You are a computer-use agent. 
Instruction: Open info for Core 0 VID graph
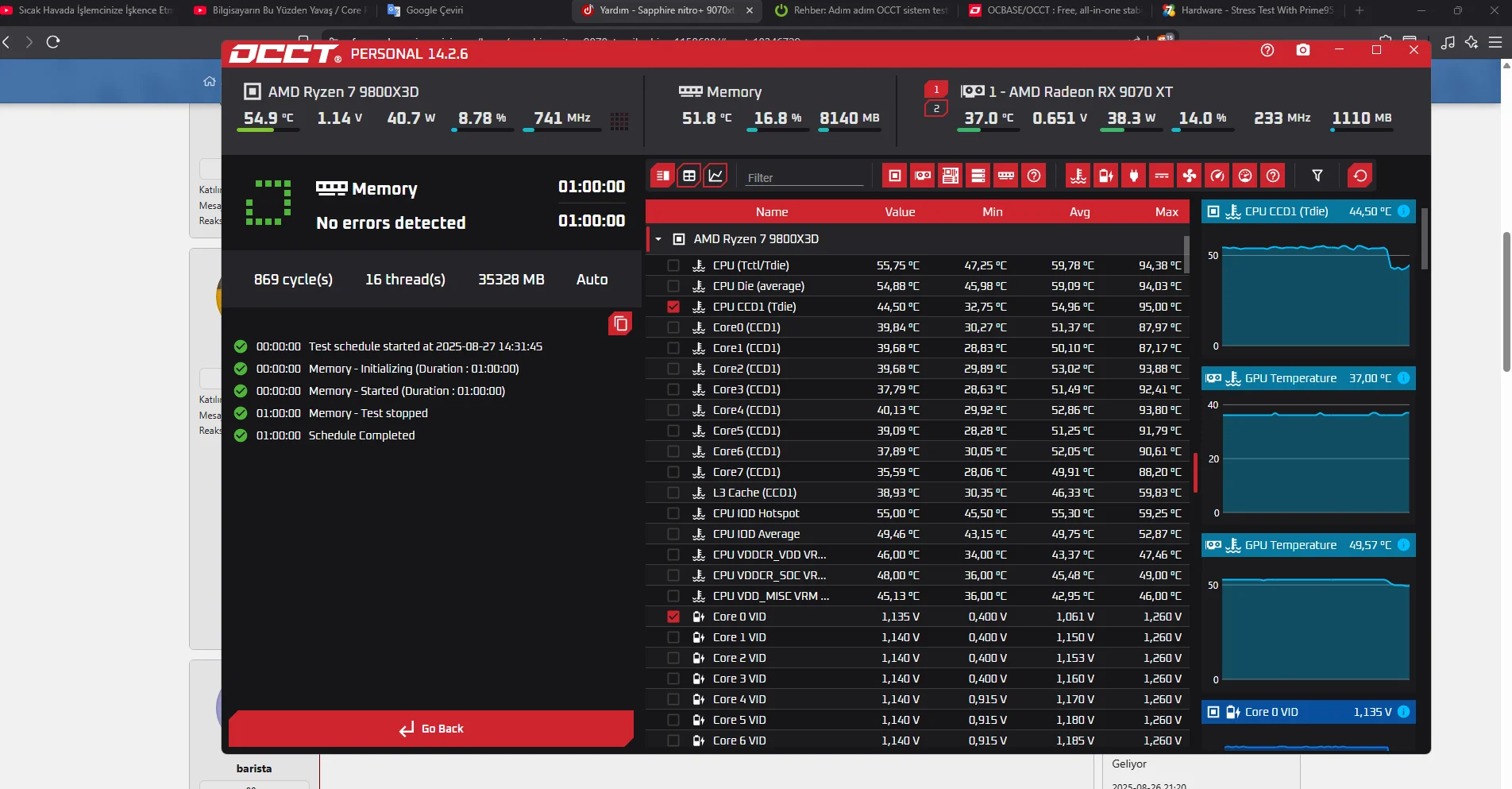coord(1403,712)
